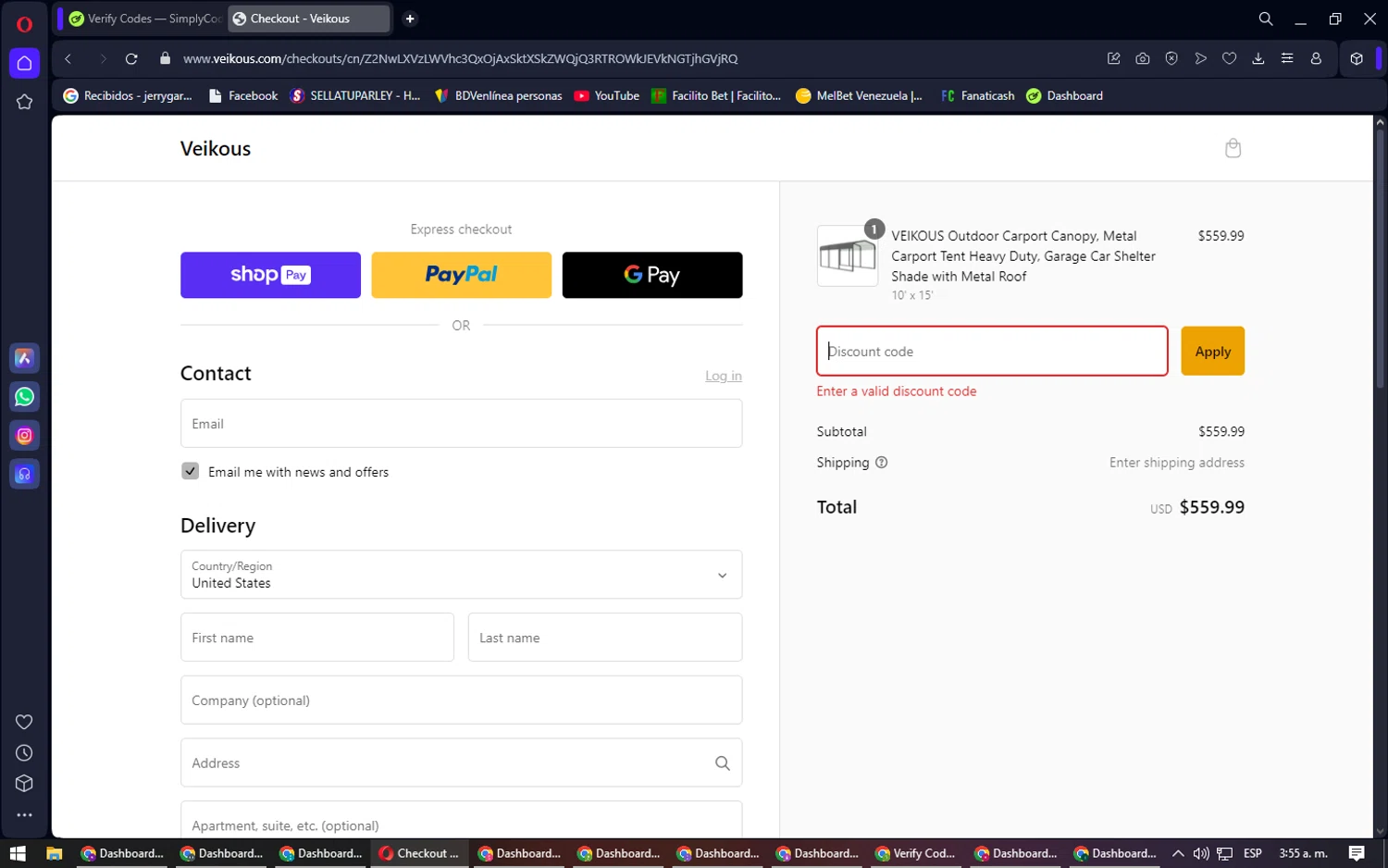The image size is (1388, 868).
Task: Click the tab search magnifier icon
Action: point(1265,19)
